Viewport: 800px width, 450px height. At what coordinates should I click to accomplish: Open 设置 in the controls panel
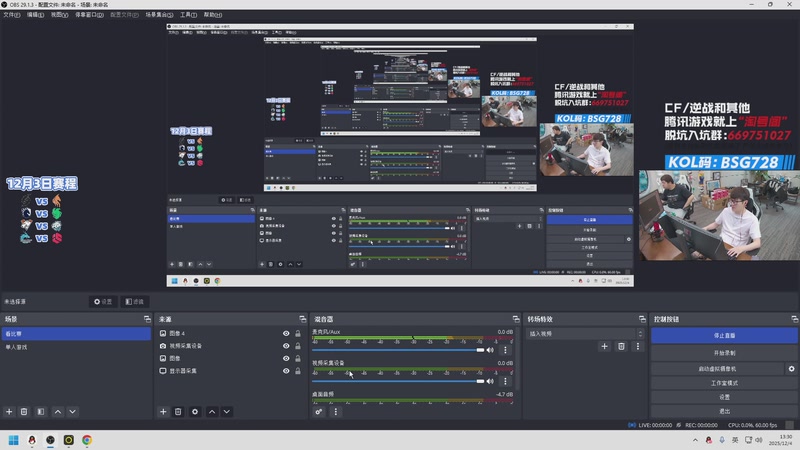[724, 397]
